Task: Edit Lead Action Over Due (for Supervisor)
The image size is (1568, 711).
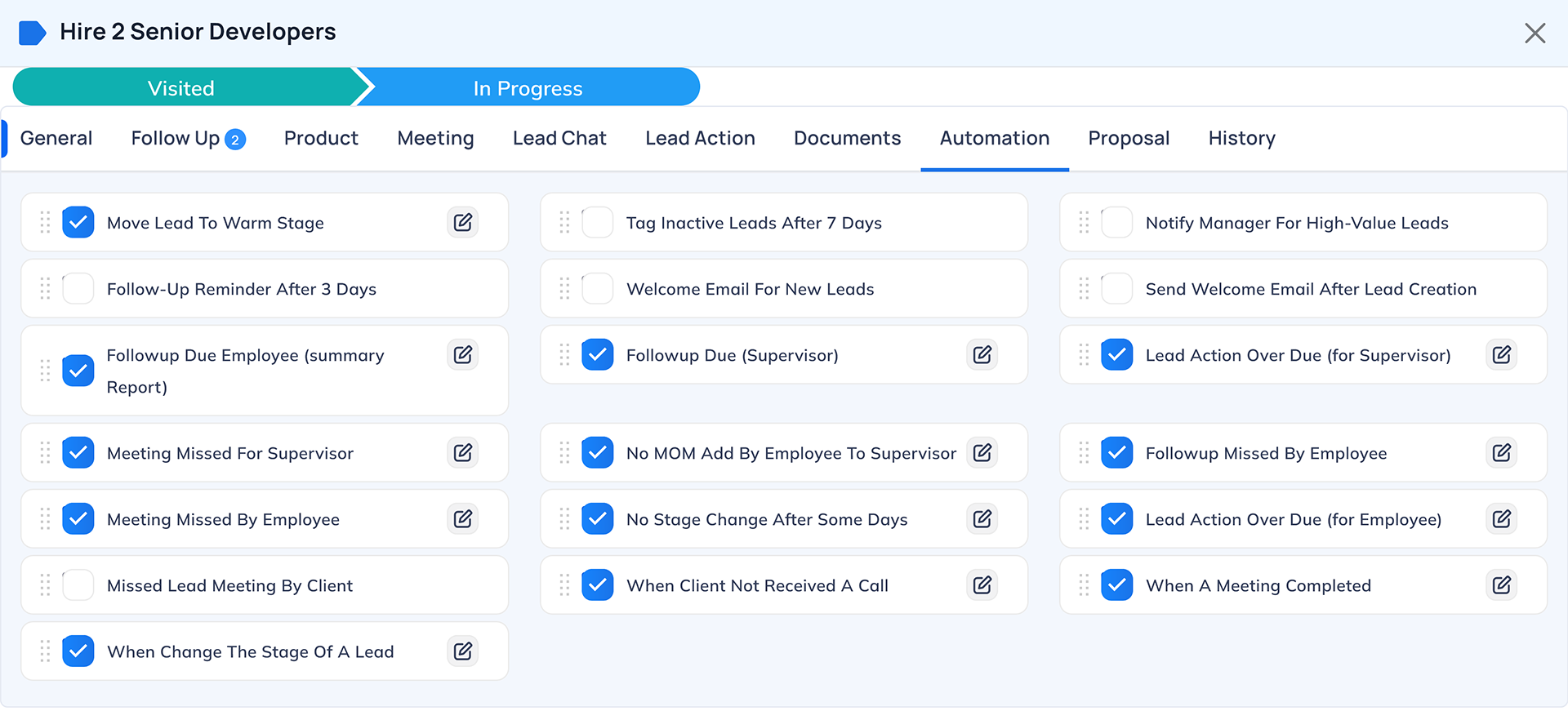Action: click(1501, 354)
